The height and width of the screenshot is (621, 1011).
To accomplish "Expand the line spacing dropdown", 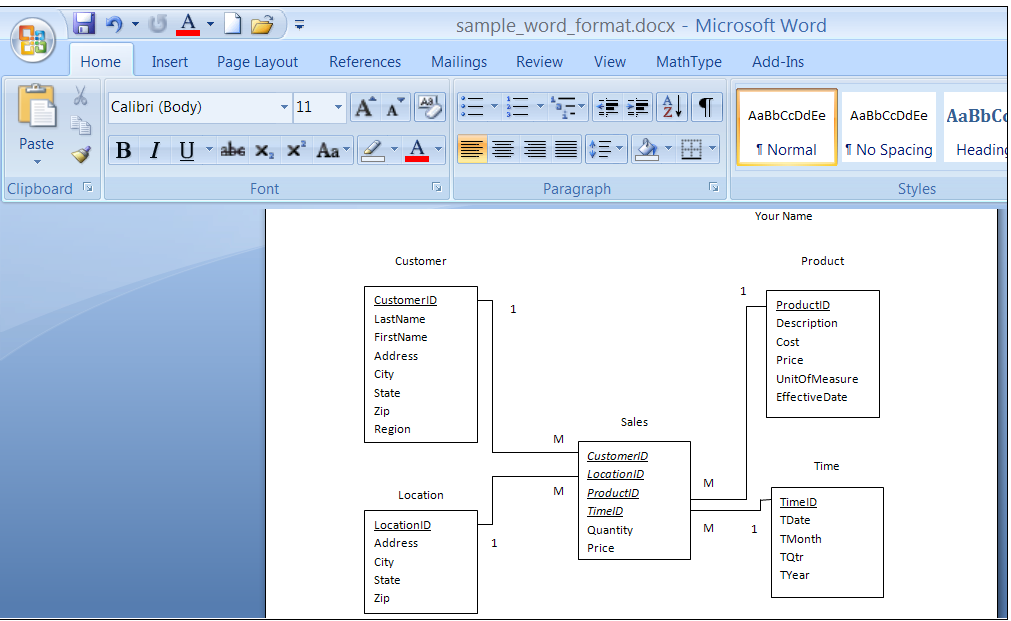I will click(x=620, y=150).
